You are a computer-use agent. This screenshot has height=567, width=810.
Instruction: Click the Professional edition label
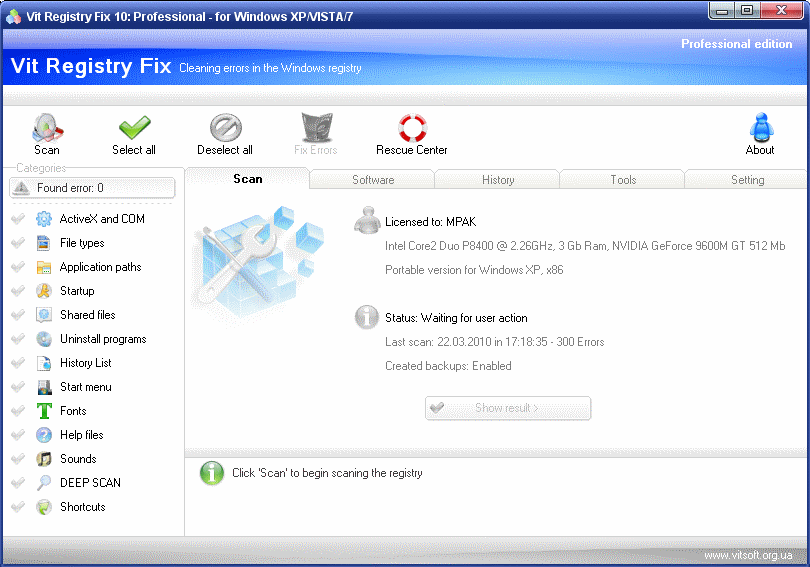pyautogui.click(x=737, y=44)
